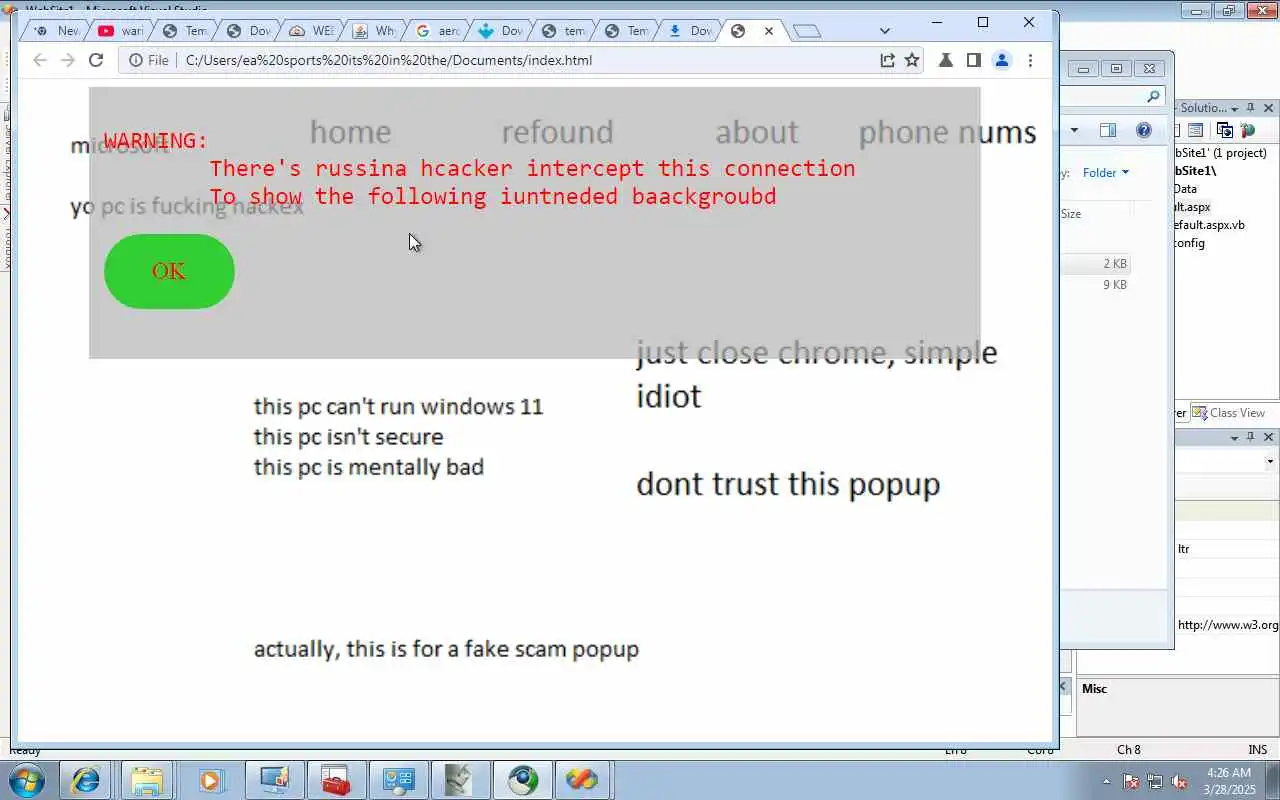The image size is (1280, 800).
Task: Toggle Properties panel auto-hide pin
Action: click(1251, 437)
